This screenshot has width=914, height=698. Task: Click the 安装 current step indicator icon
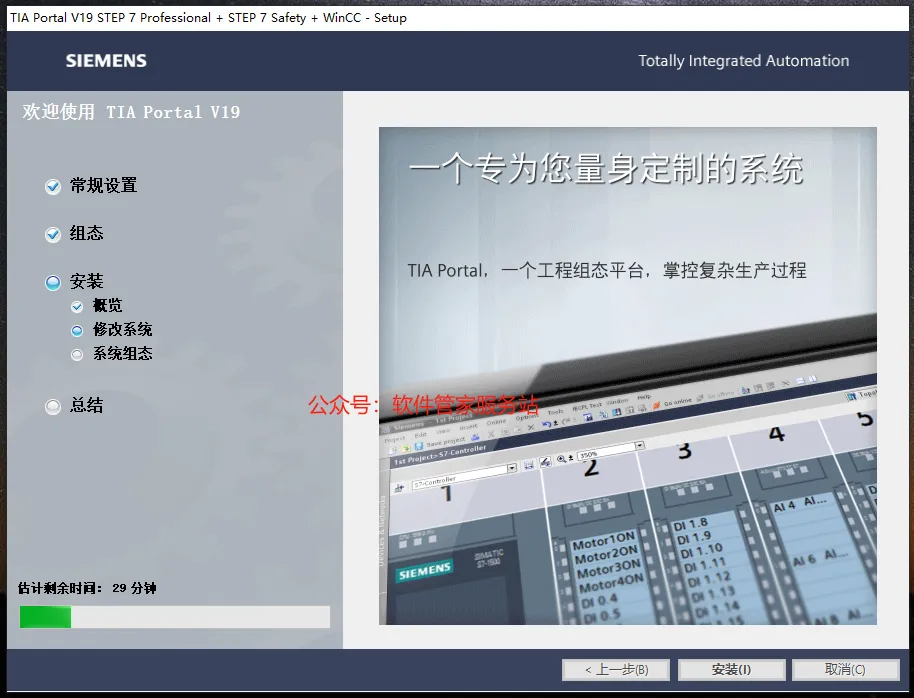click(x=53, y=283)
